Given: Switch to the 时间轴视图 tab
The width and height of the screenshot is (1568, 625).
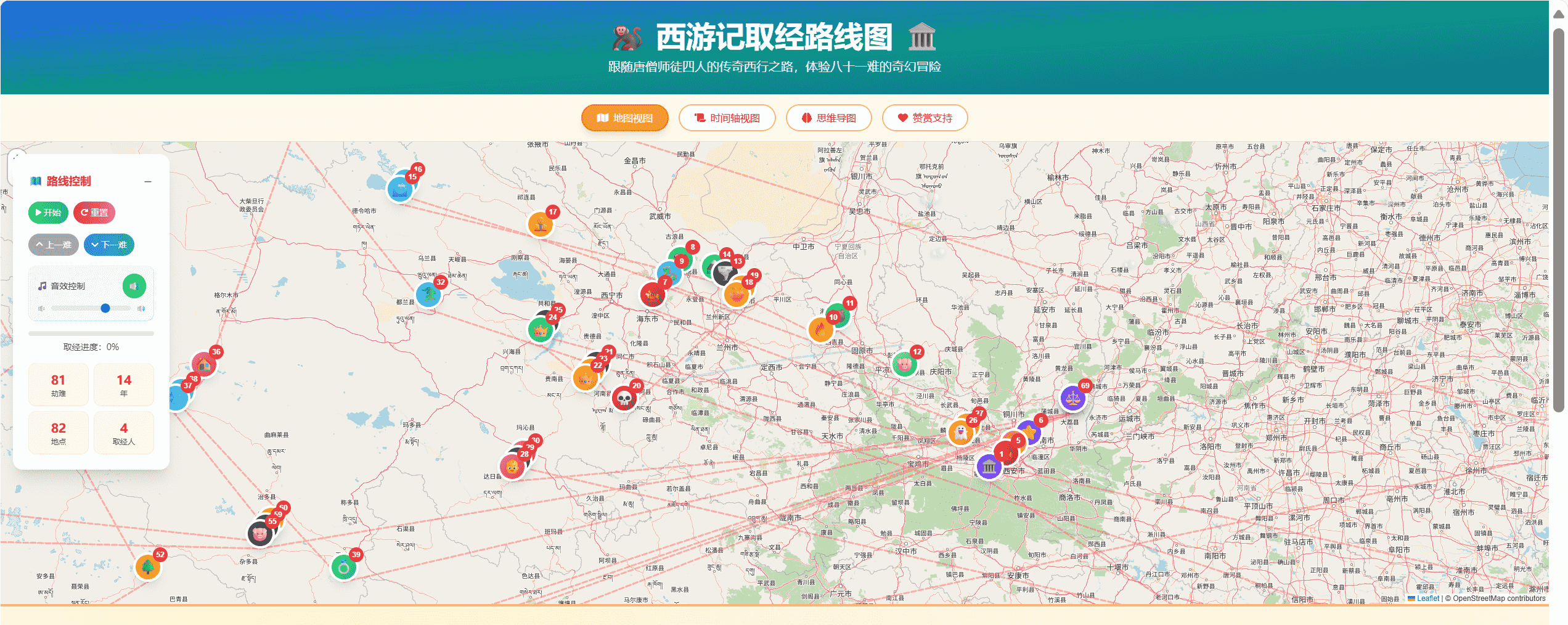Looking at the screenshot, I should (727, 118).
